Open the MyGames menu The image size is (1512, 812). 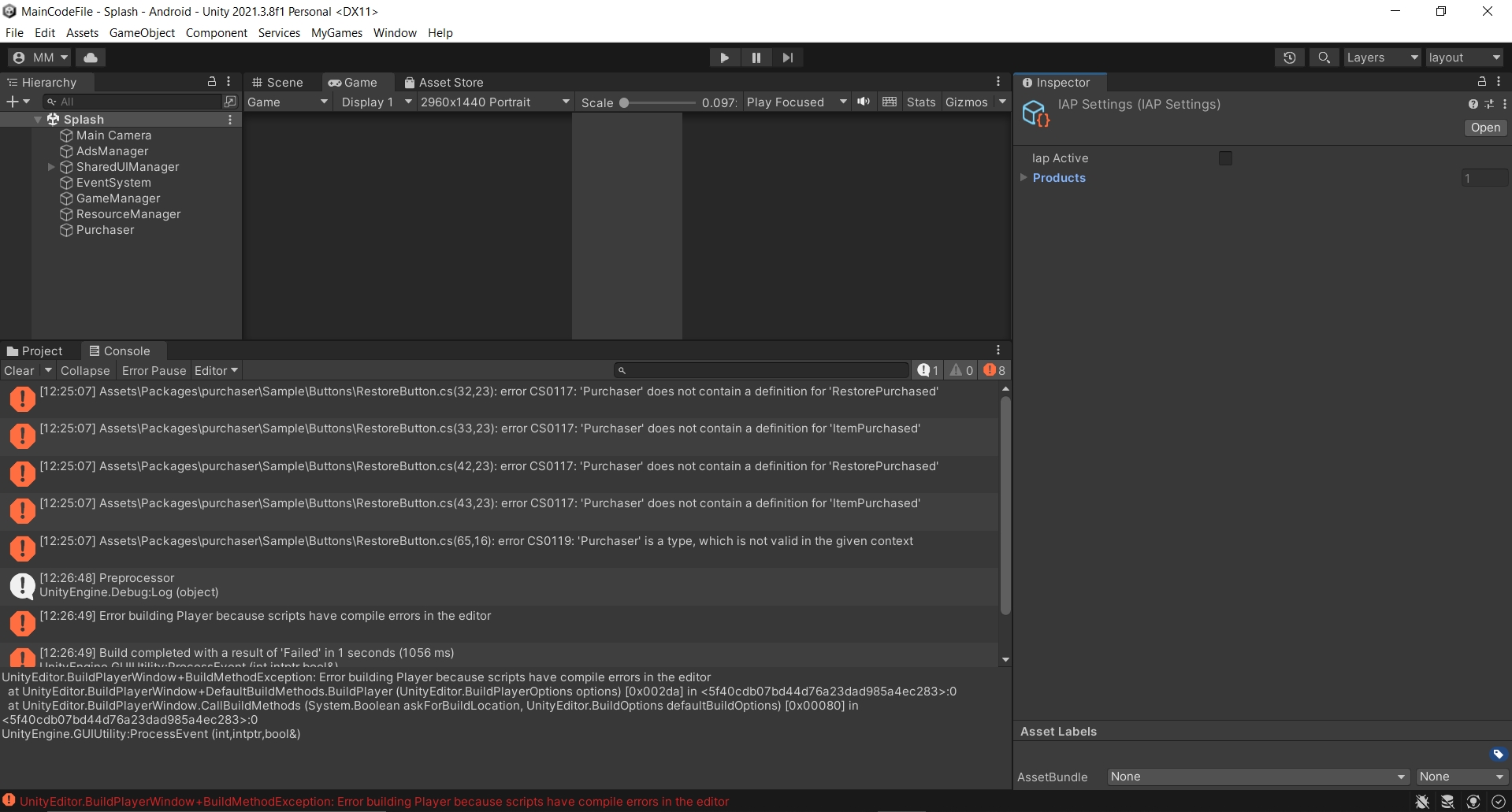coord(336,33)
